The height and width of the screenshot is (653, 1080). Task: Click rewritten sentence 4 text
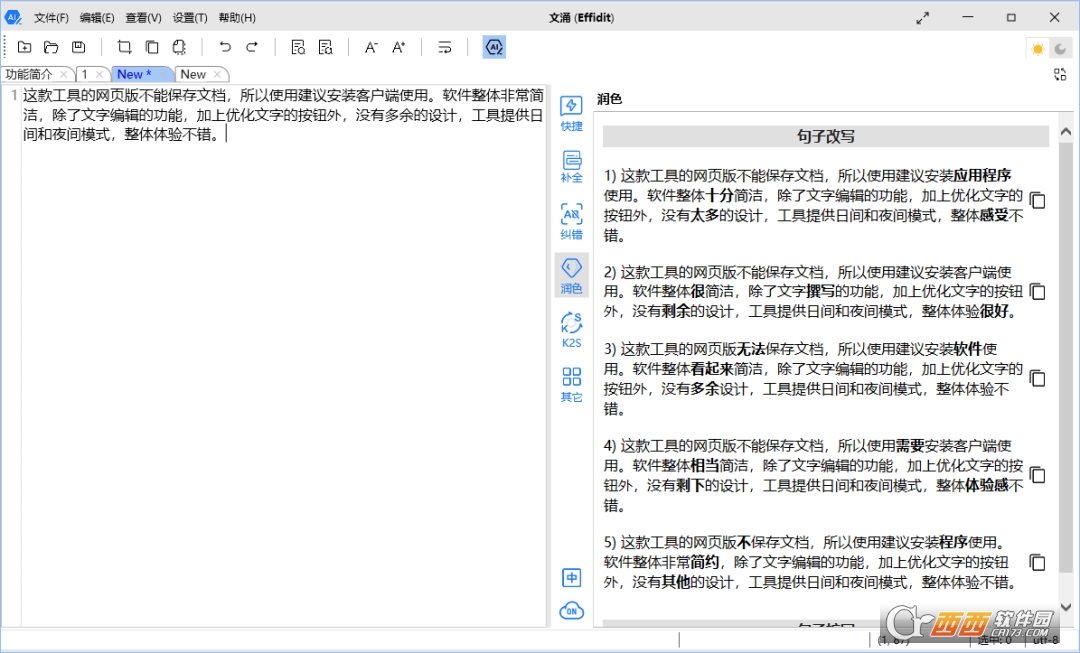tap(813, 475)
